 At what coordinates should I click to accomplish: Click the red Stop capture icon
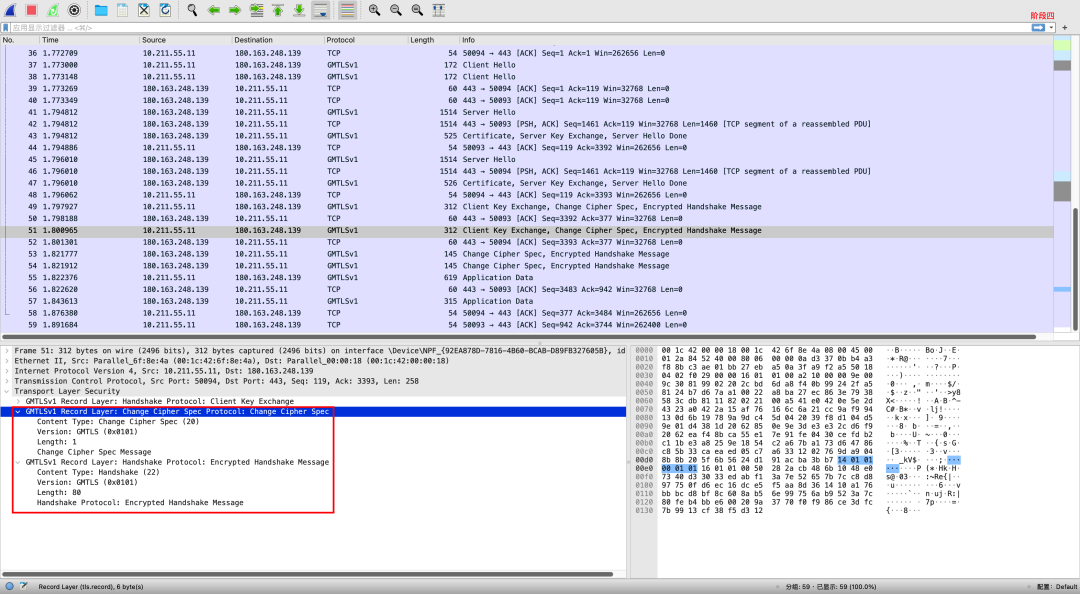[31, 10]
